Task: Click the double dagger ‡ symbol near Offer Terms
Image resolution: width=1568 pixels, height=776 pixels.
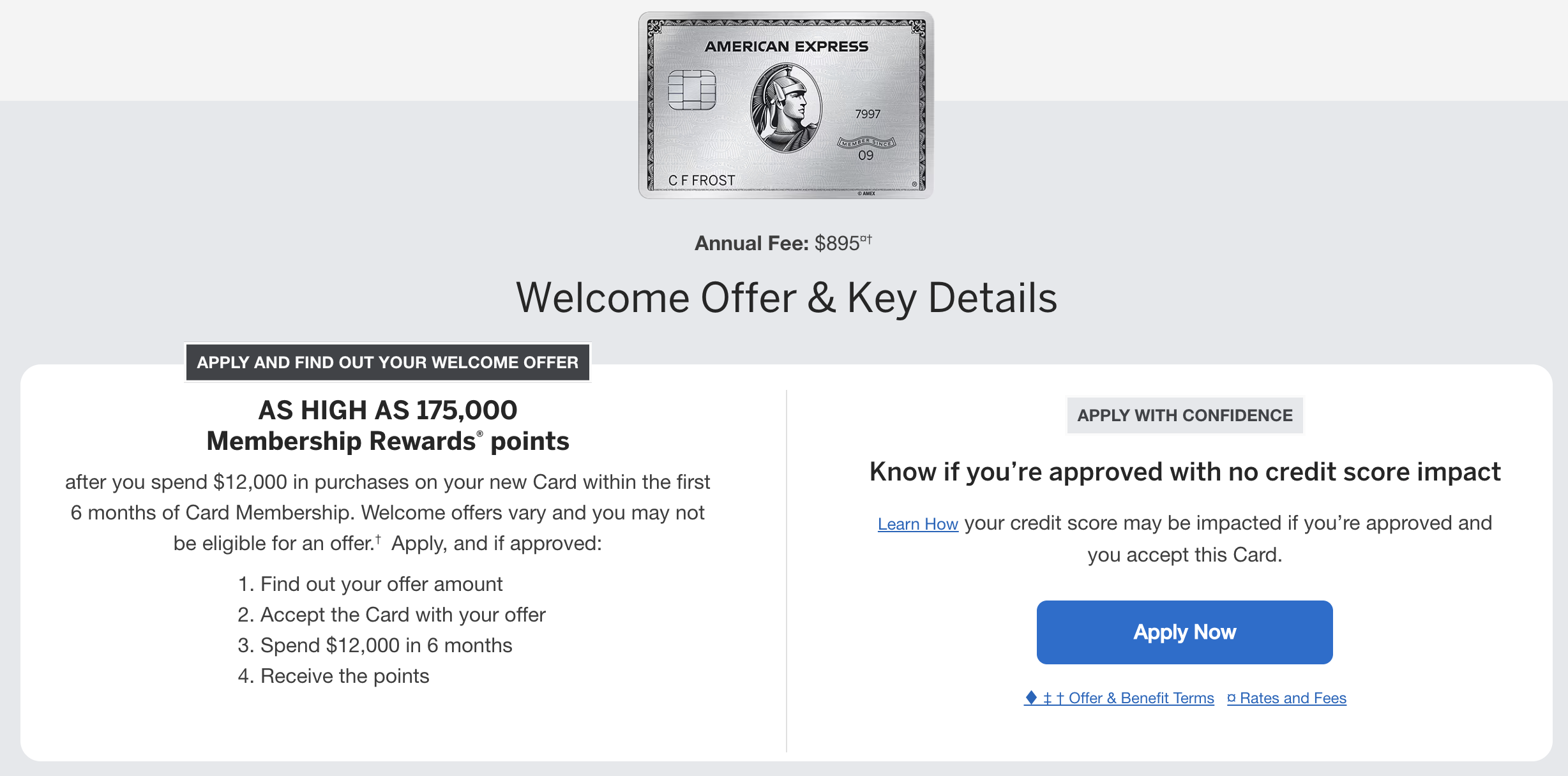Action: (x=1048, y=698)
